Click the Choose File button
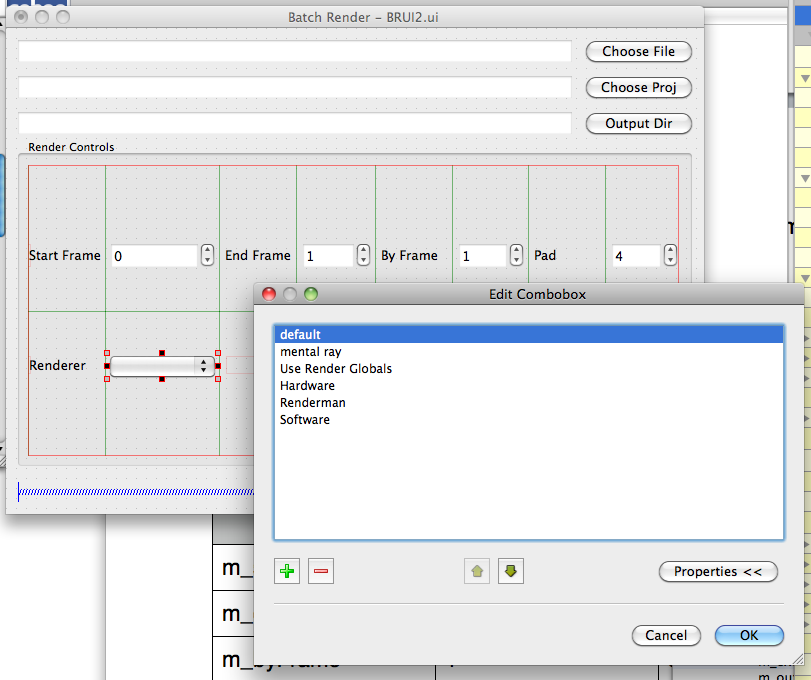The width and height of the screenshot is (811, 680). [x=638, y=51]
